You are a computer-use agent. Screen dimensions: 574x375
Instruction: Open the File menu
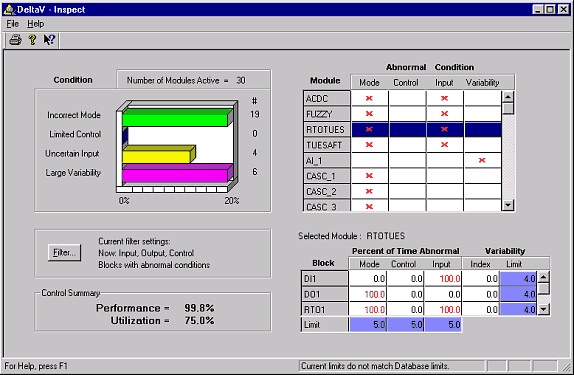12,24
